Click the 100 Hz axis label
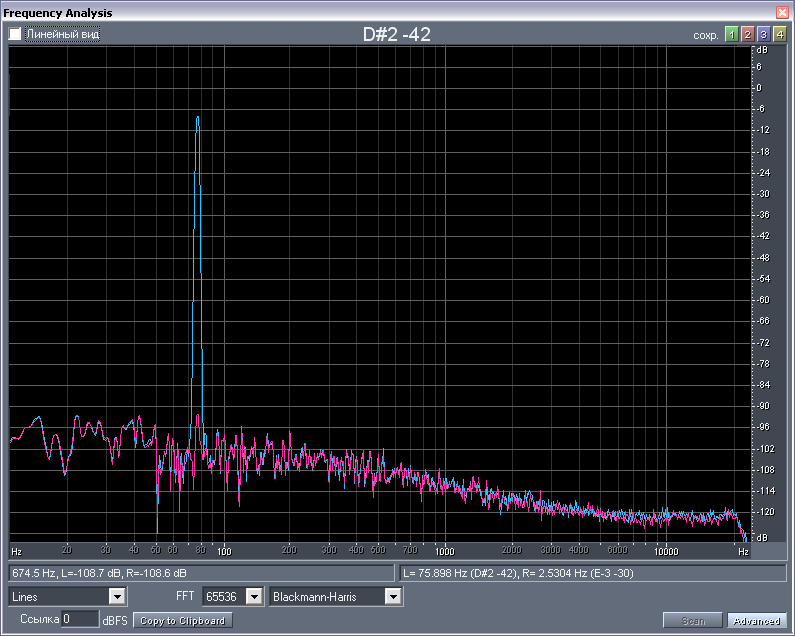 pyautogui.click(x=224, y=551)
